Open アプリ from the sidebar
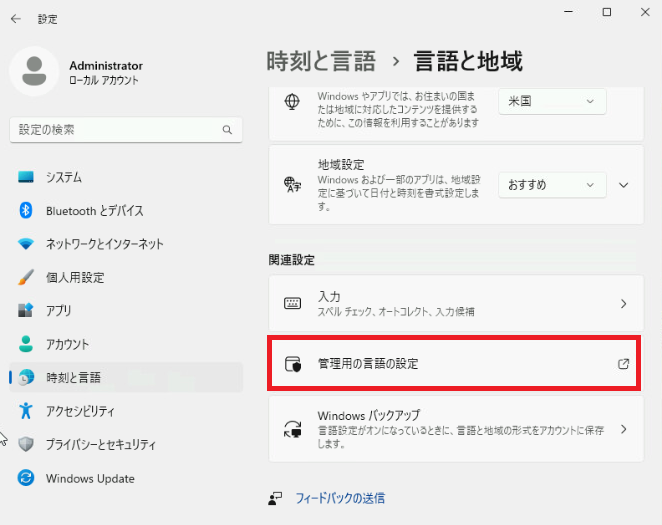 [126, 311]
